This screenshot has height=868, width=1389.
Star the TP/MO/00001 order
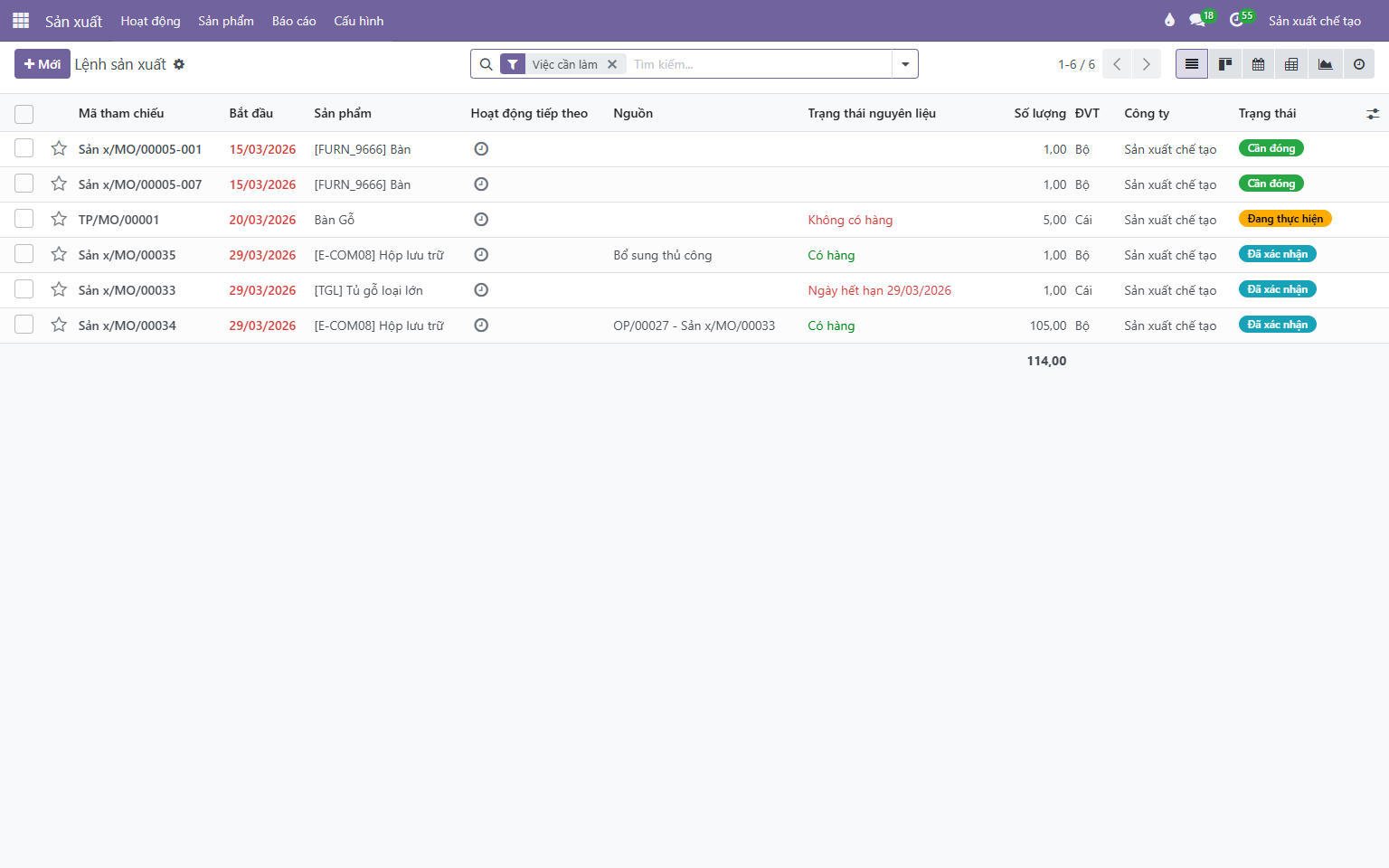[59, 219]
